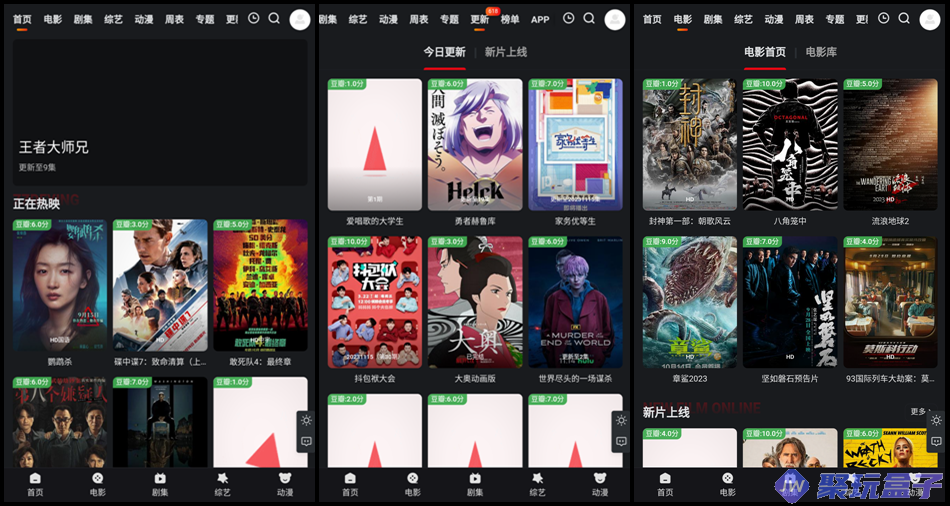This screenshot has height=506, width=950.
Task: Open the 抖包袱大会 poster
Action: pyautogui.click(x=375, y=302)
